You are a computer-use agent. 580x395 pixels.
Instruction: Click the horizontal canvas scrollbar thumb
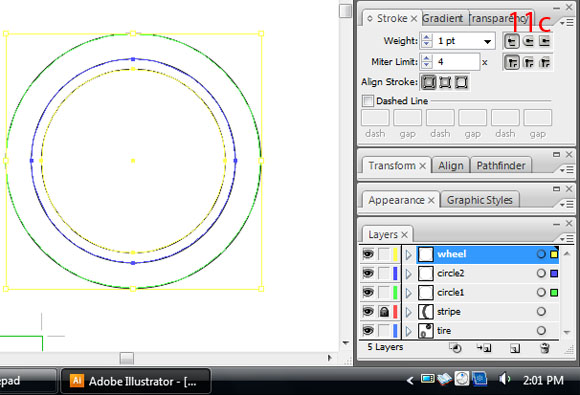click(127, 358)
